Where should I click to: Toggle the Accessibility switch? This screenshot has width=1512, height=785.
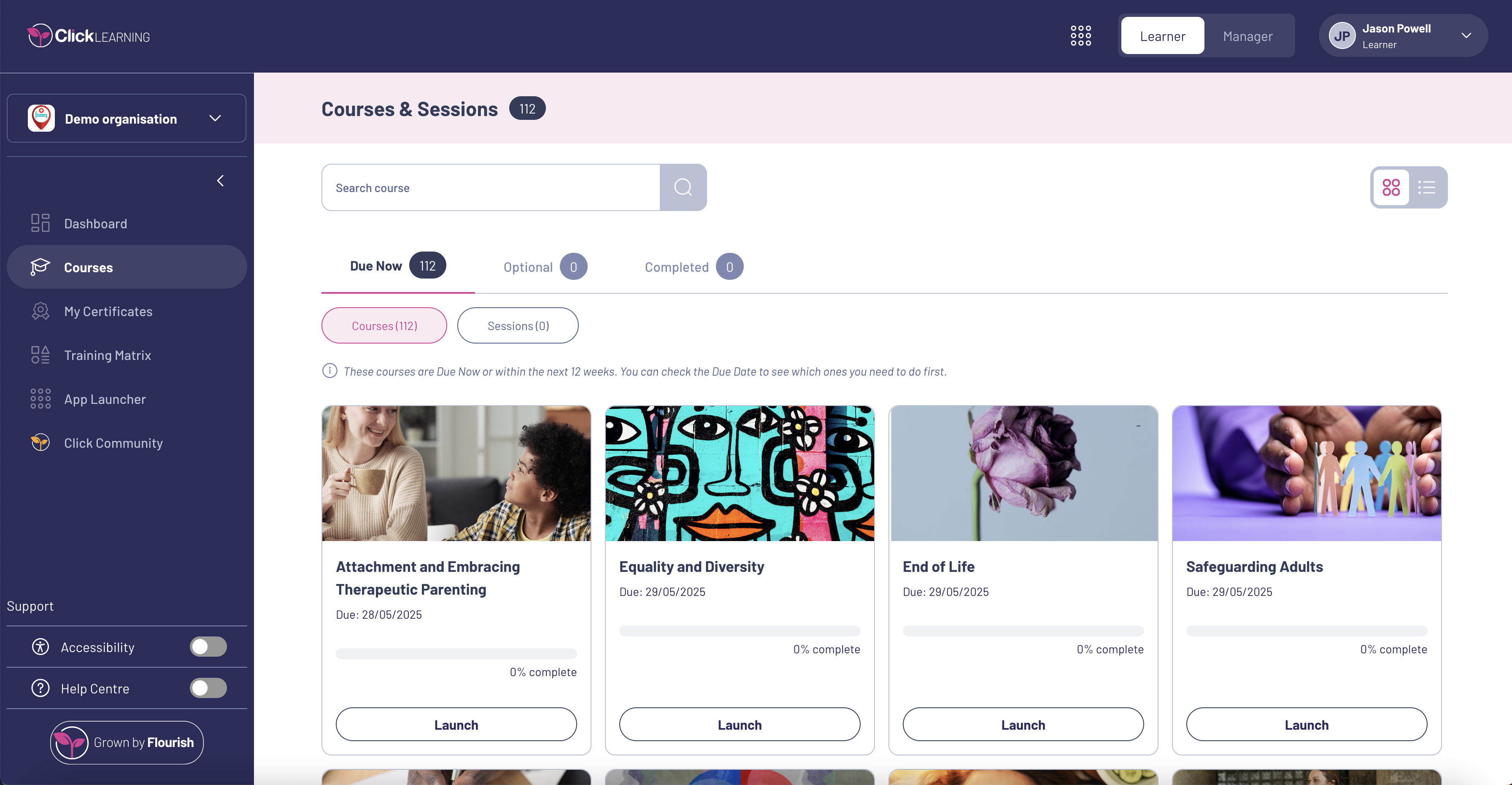(208, 647)
